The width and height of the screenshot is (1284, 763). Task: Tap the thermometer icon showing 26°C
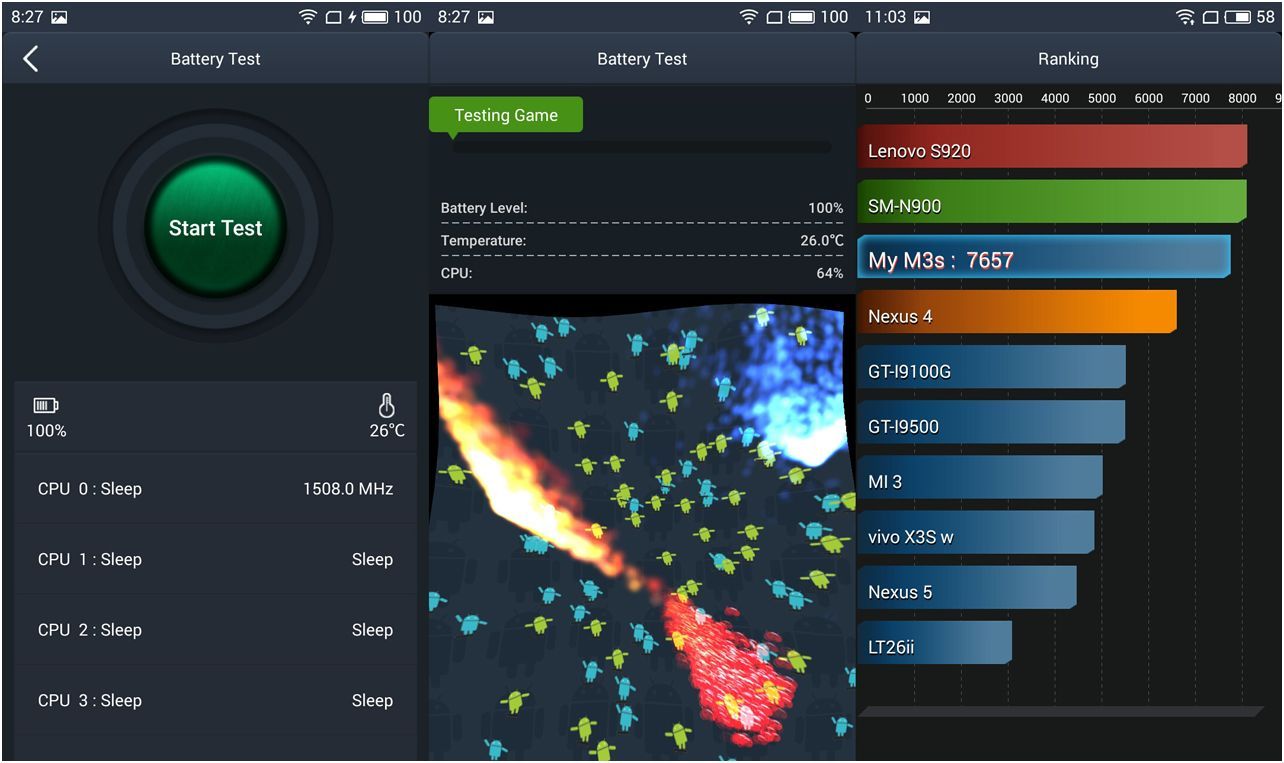pyautogui.click(x=386, y=406)
